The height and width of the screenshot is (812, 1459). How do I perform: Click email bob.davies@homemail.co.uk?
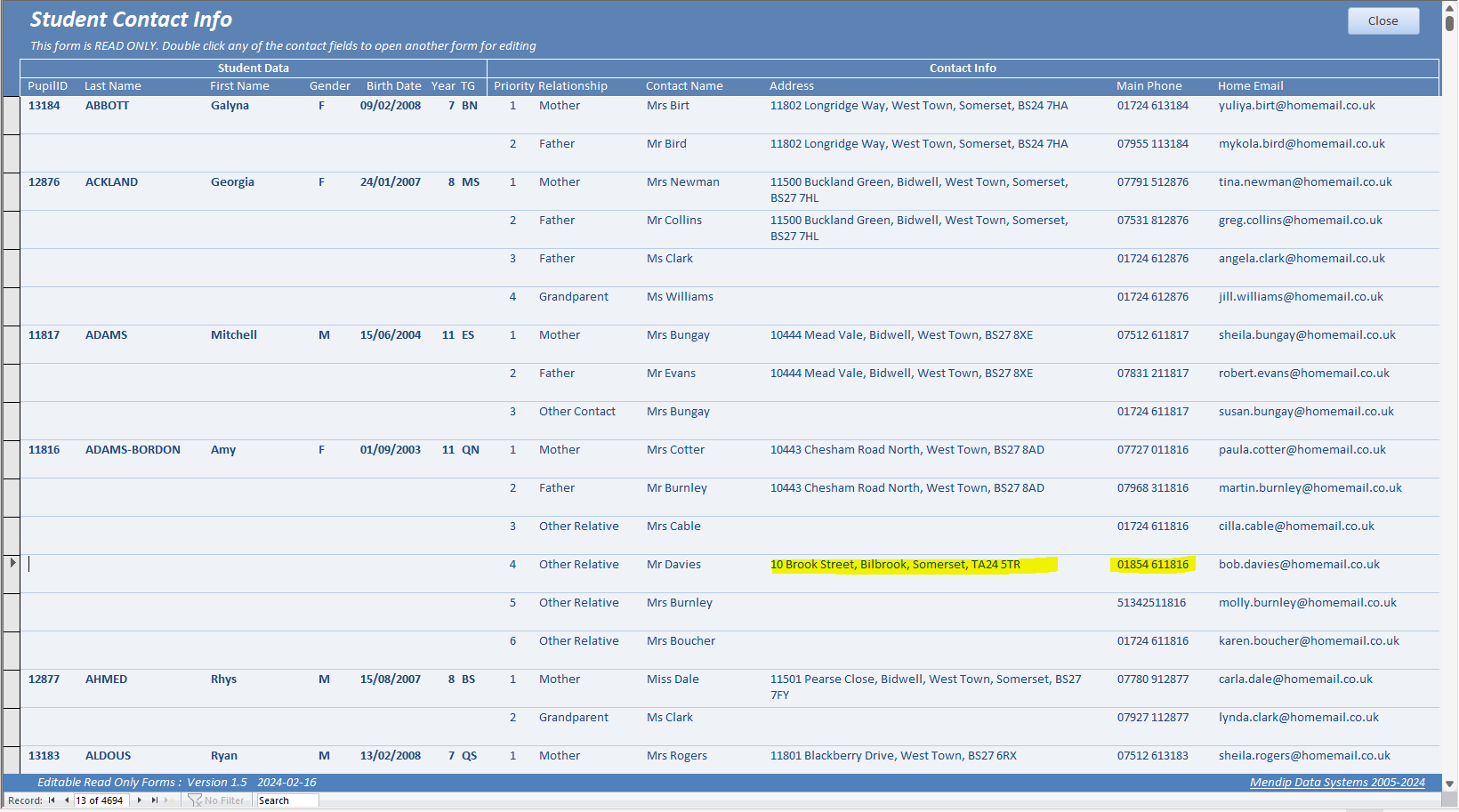1299,565
